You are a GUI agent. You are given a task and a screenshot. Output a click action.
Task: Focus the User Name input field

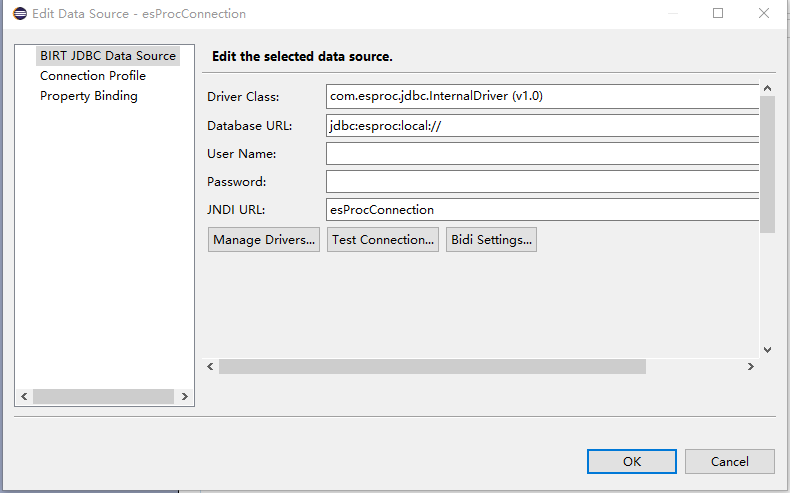pyautogui.click(x=542, y=153)
